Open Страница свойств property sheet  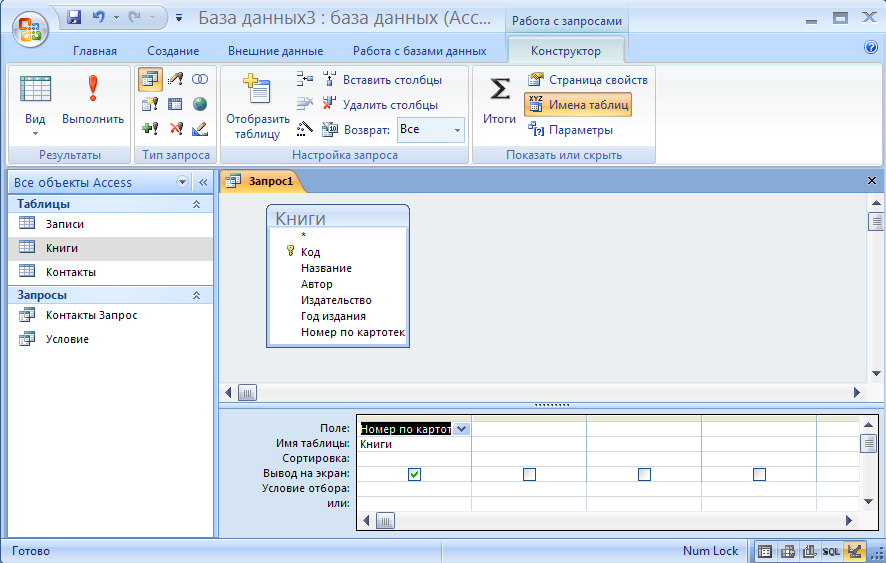coord(588,80)
